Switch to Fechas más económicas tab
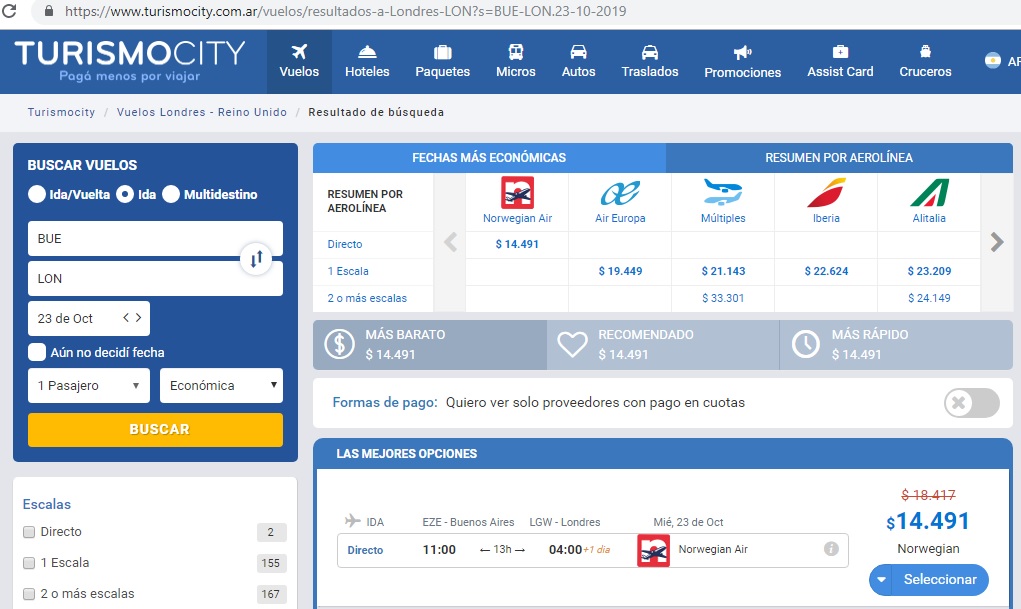 click(x=489, y=158)
